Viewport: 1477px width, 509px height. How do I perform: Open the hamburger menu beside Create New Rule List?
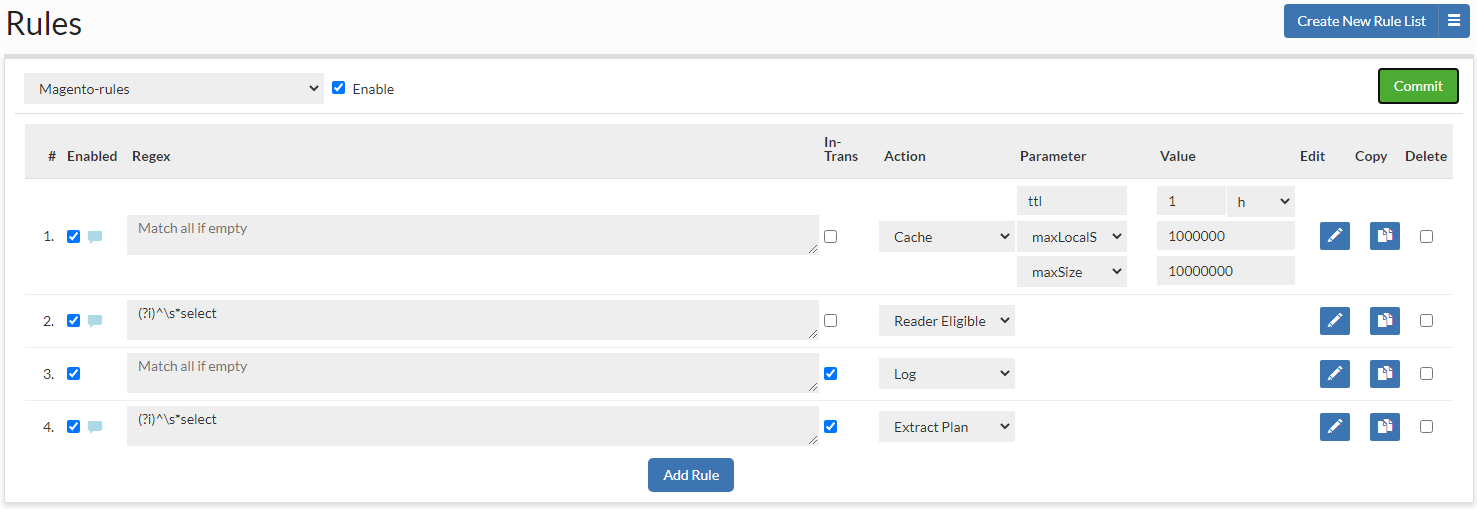(x=1454, y=21)
